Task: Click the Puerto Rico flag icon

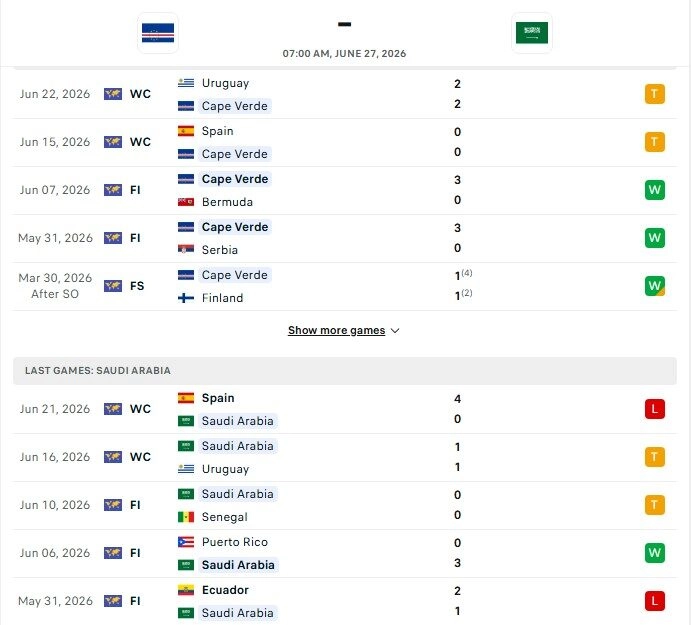Action: 186,542
